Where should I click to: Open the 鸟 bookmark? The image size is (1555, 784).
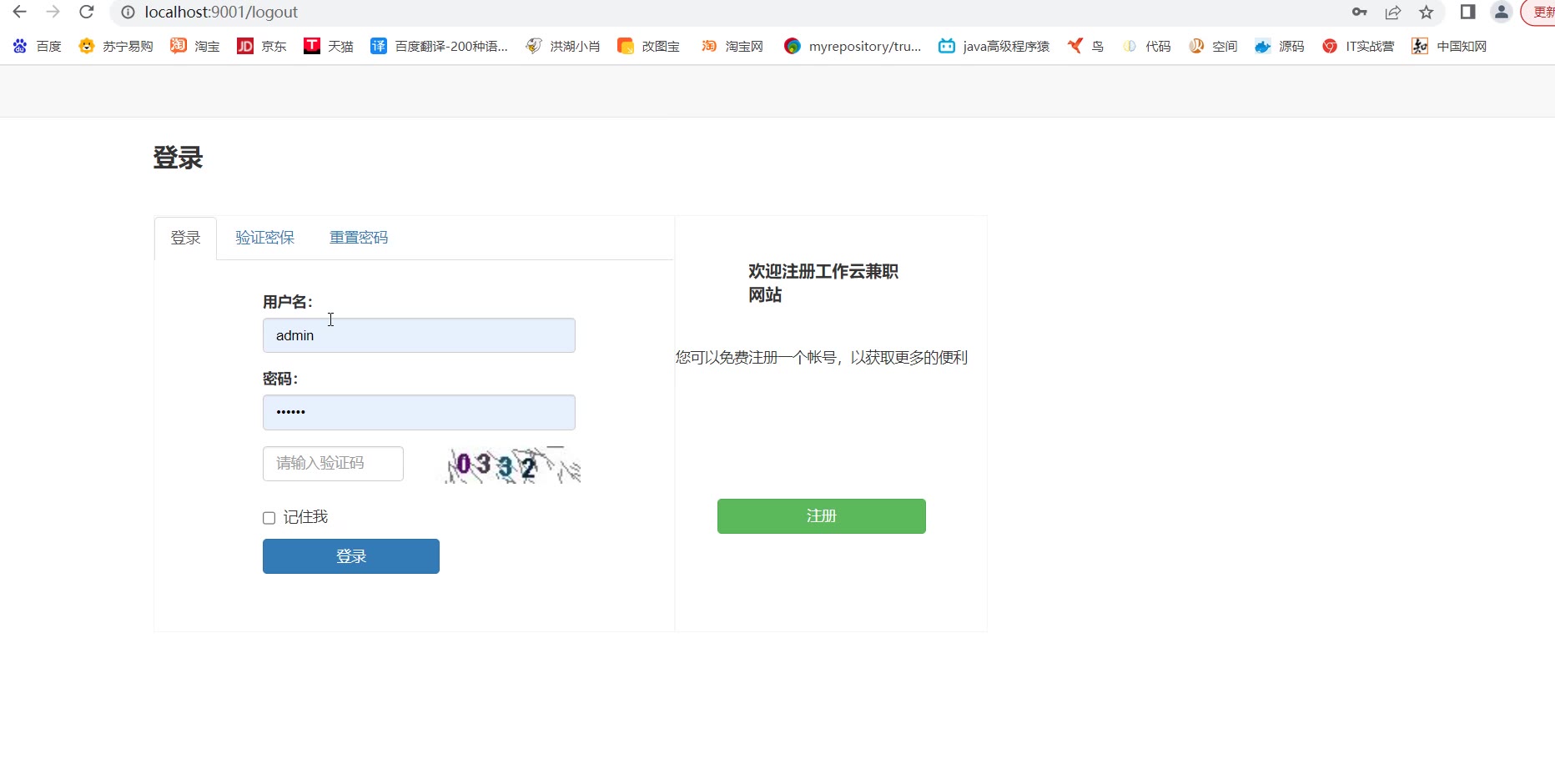click(x=1086, y=46)
